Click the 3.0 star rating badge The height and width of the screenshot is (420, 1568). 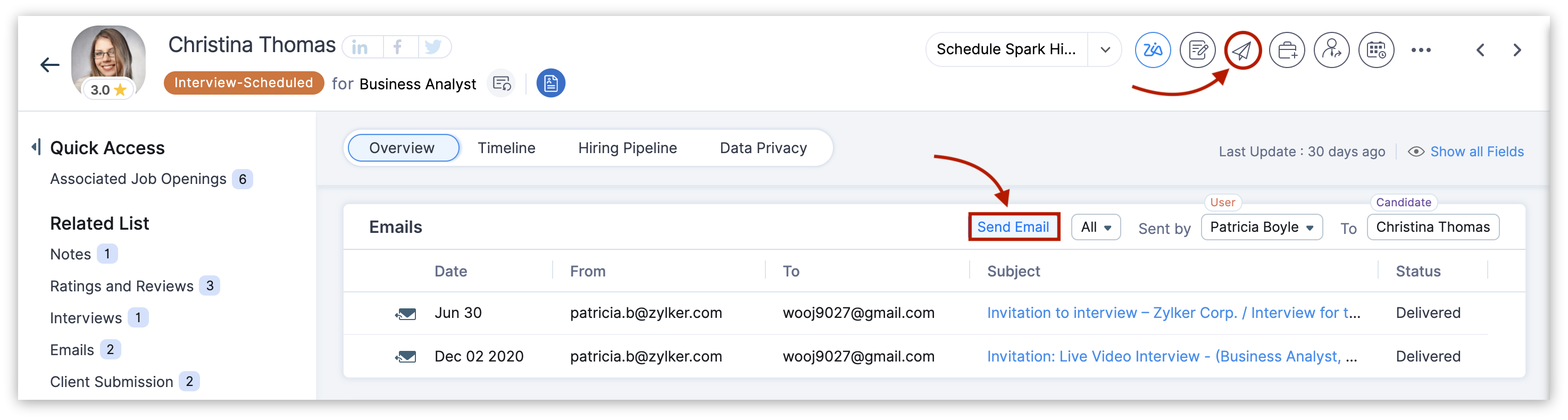pyautogui.click(x=109, y=90)
